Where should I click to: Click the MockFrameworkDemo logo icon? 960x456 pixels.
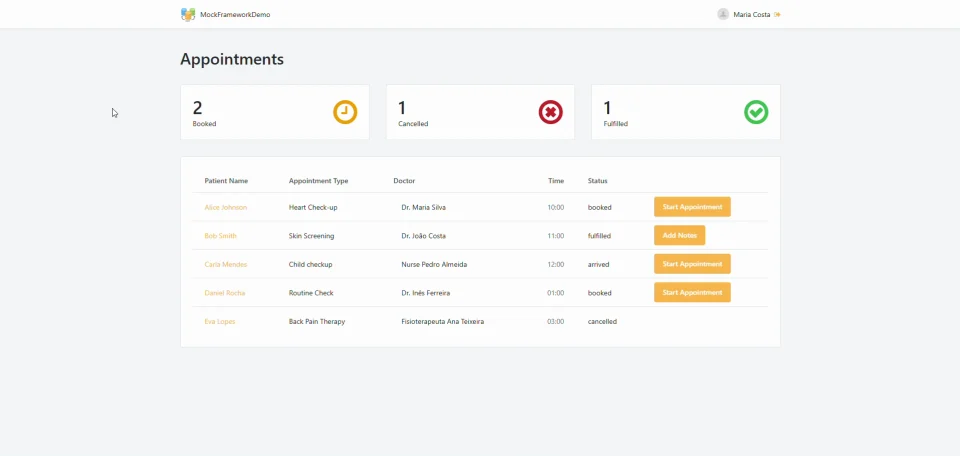188,14
